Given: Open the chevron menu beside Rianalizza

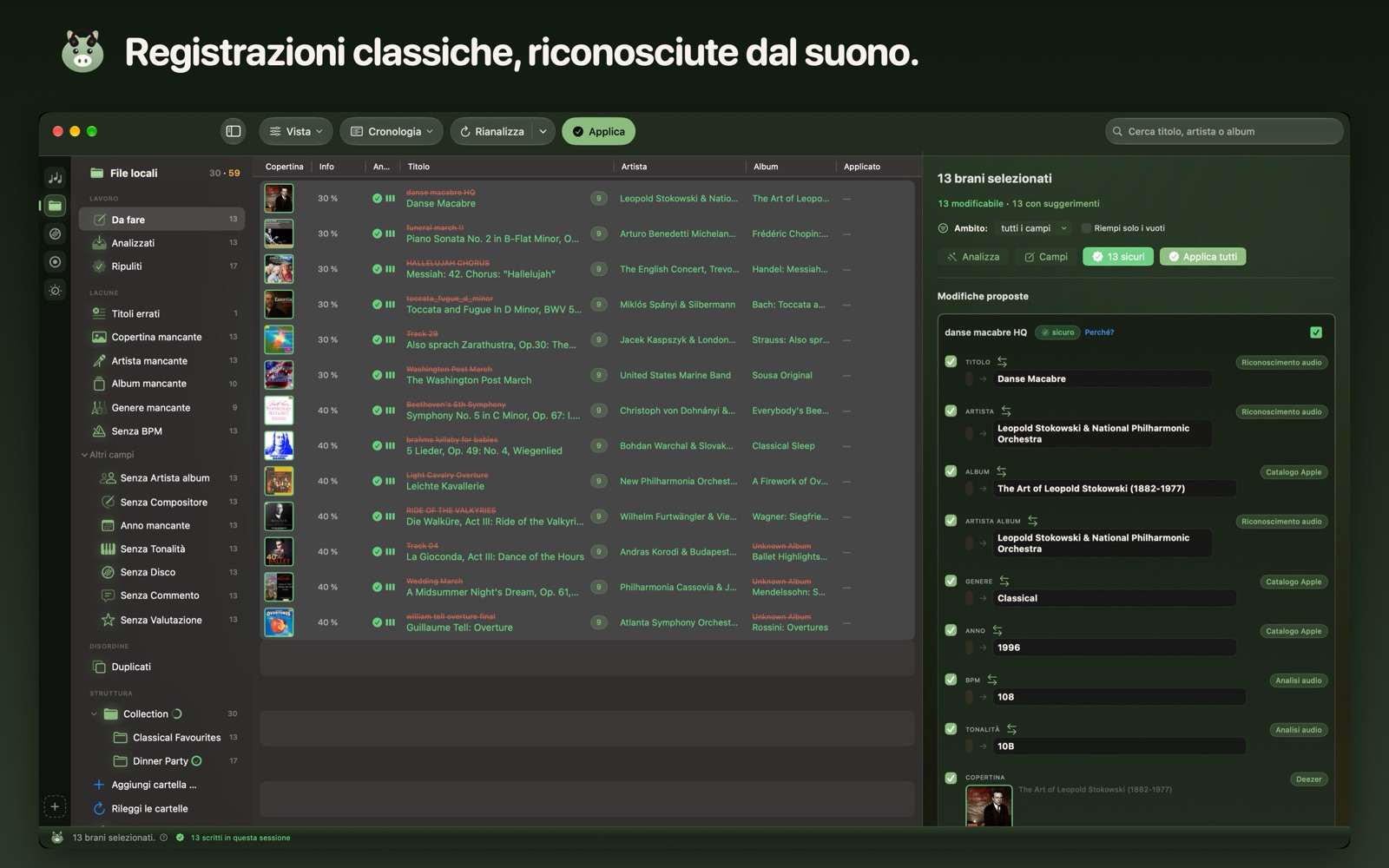Looking at the screenshot, I should coord(543,131).
